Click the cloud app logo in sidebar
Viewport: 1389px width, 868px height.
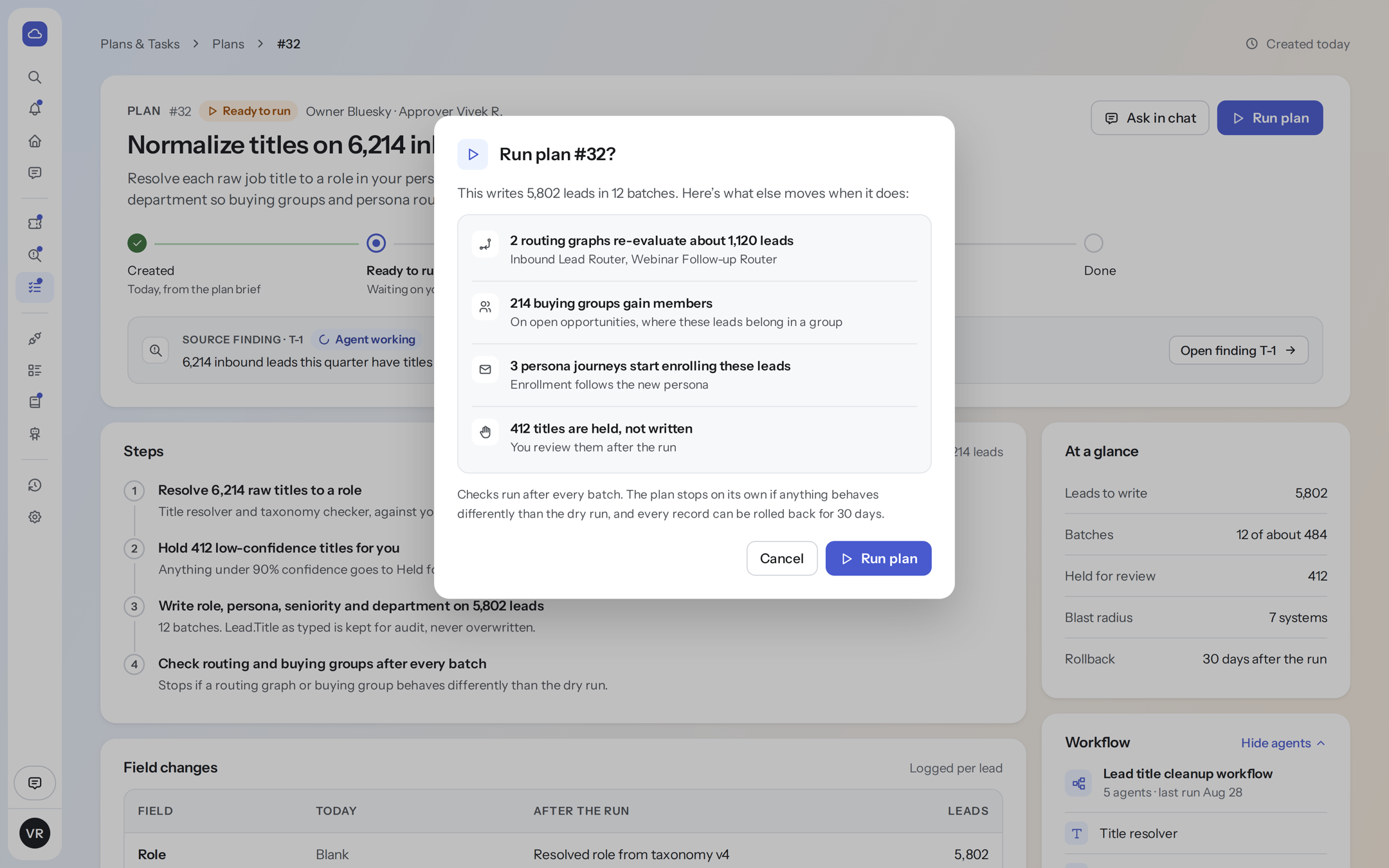35,33
